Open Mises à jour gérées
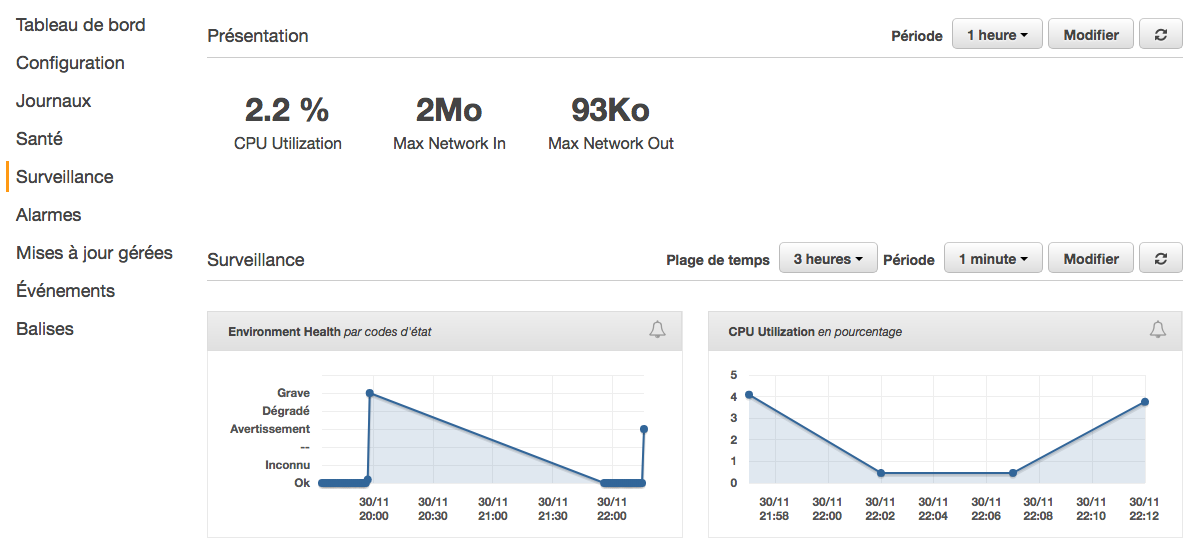This screenshot has height=542, width=1186. pos(94,253)
